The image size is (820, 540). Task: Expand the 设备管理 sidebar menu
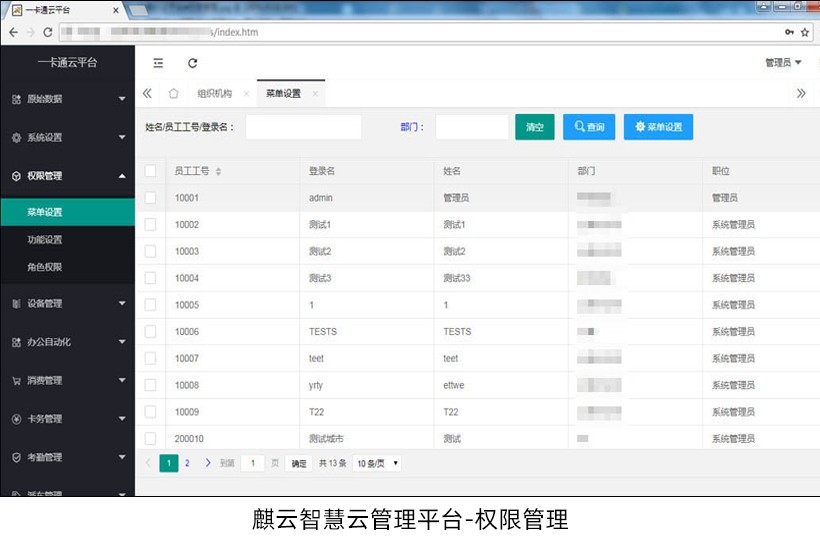point(67,303)
